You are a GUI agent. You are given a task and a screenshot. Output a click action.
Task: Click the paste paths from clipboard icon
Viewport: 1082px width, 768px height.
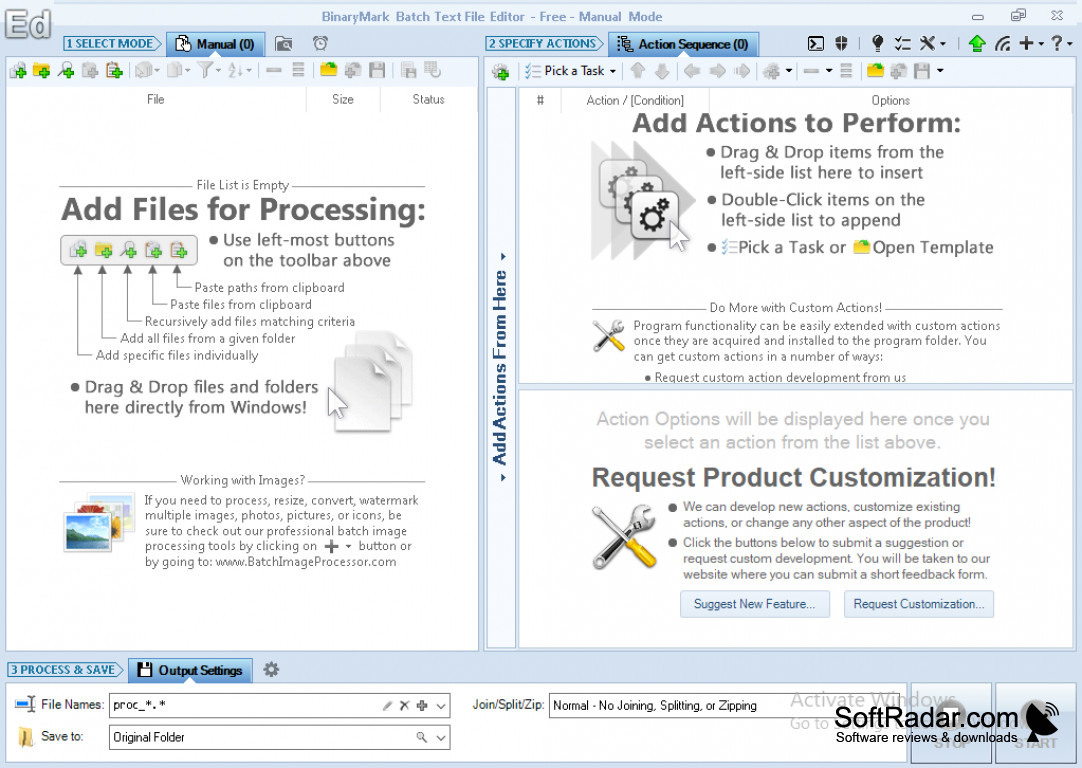pyautogui.click(x=114, y=70)
